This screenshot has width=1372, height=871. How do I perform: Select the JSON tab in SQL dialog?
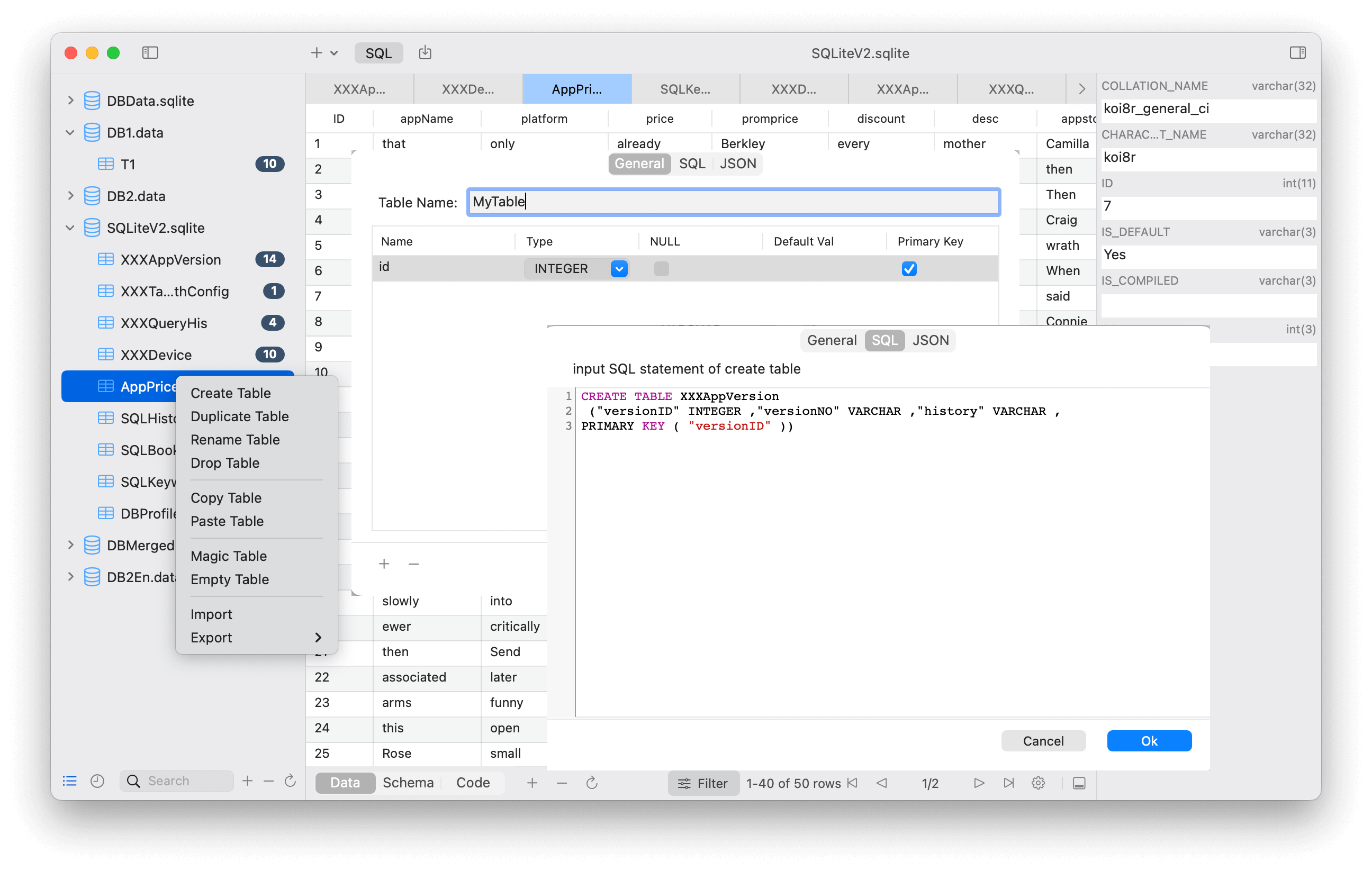click(x=930, y=340)
